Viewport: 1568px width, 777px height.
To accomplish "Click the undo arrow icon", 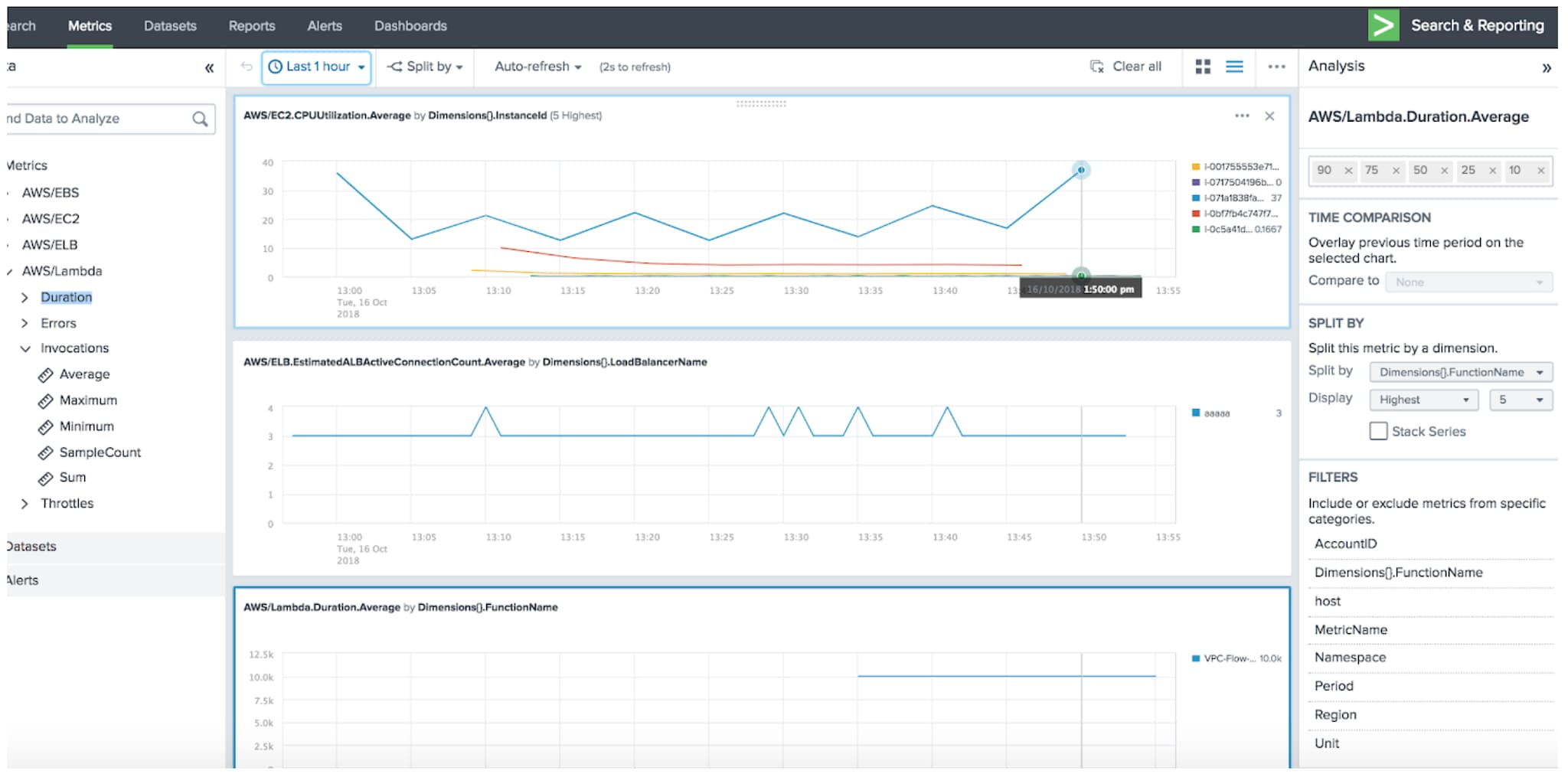I will coord(247,67).
